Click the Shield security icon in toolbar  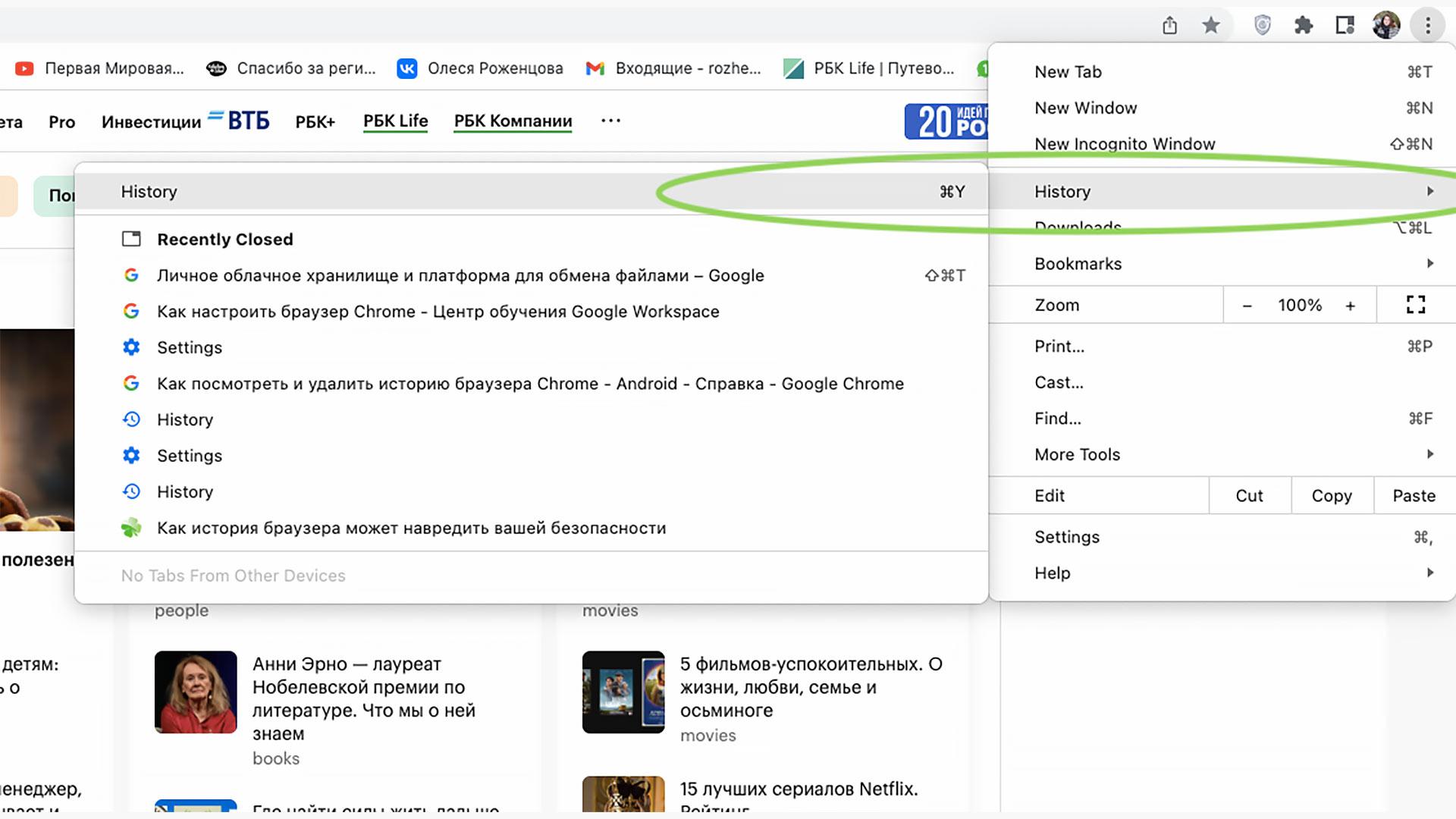[1261, 24]
